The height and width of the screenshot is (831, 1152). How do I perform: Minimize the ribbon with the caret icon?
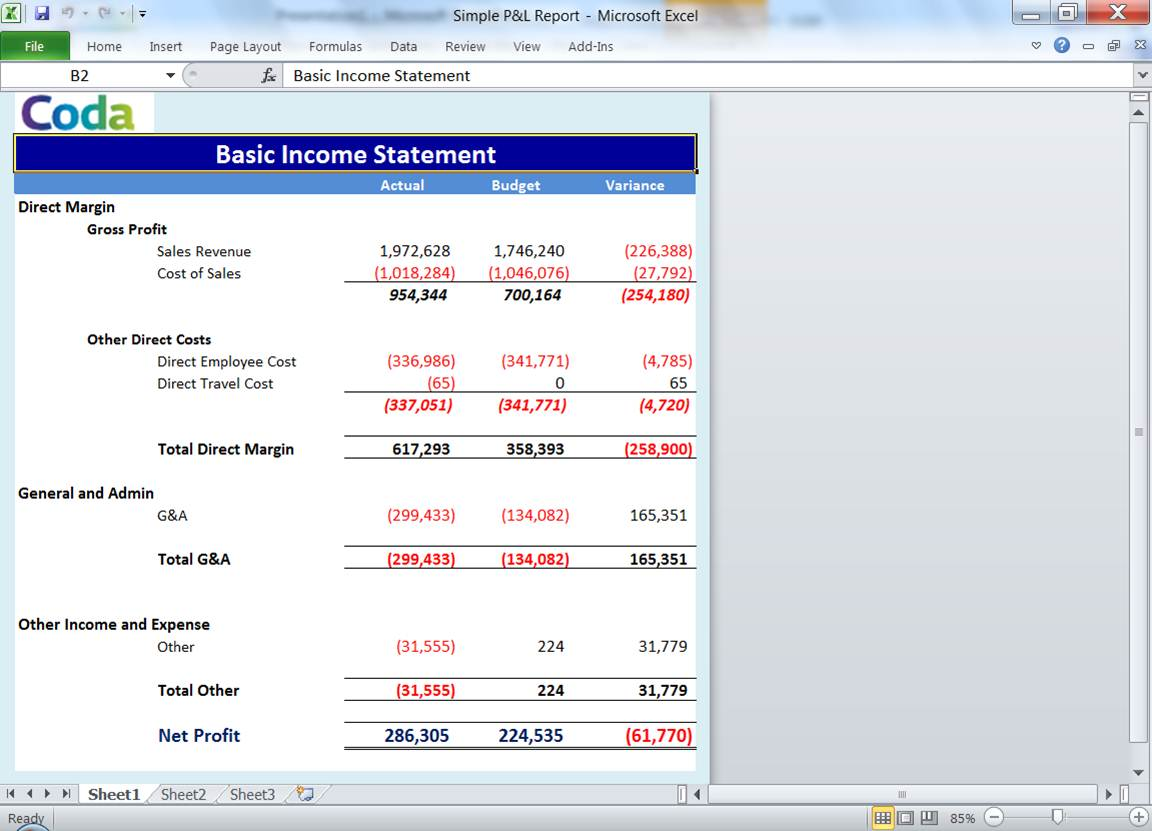[1037, 46]
